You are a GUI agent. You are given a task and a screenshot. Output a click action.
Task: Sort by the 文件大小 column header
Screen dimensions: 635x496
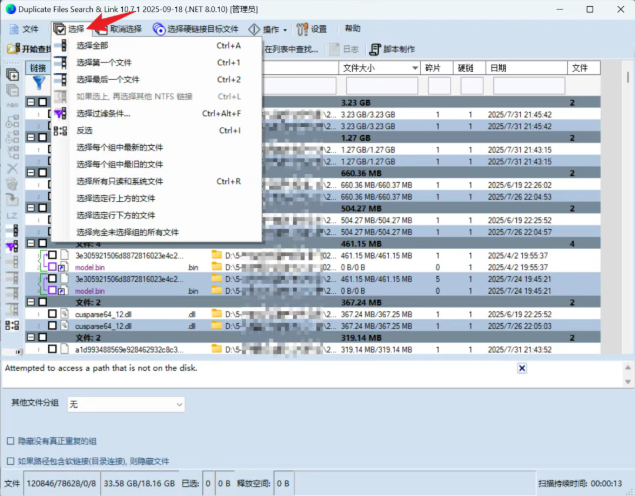click(378, 68)
